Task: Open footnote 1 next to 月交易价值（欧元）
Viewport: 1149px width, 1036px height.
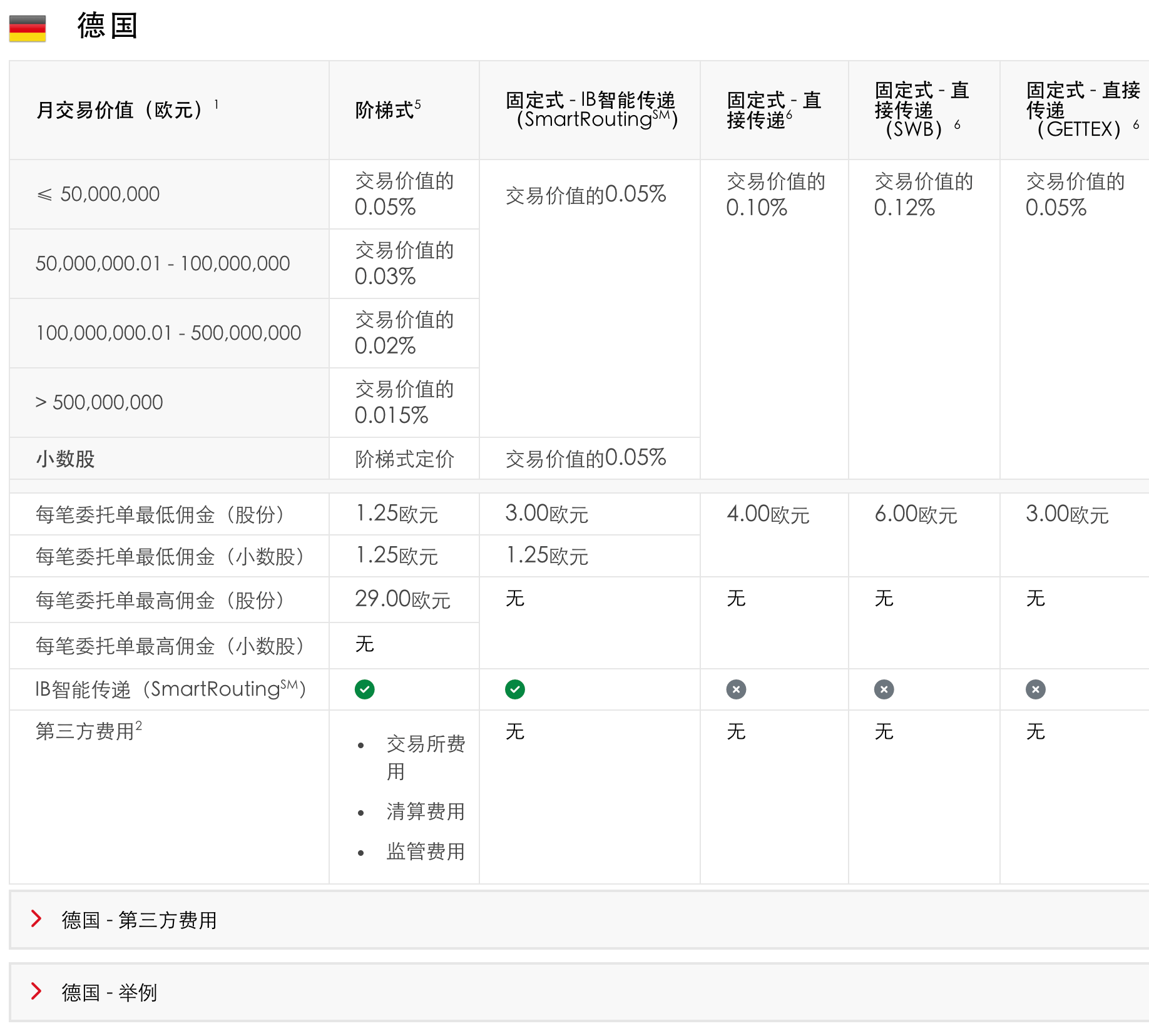Action: click(216, 104)
